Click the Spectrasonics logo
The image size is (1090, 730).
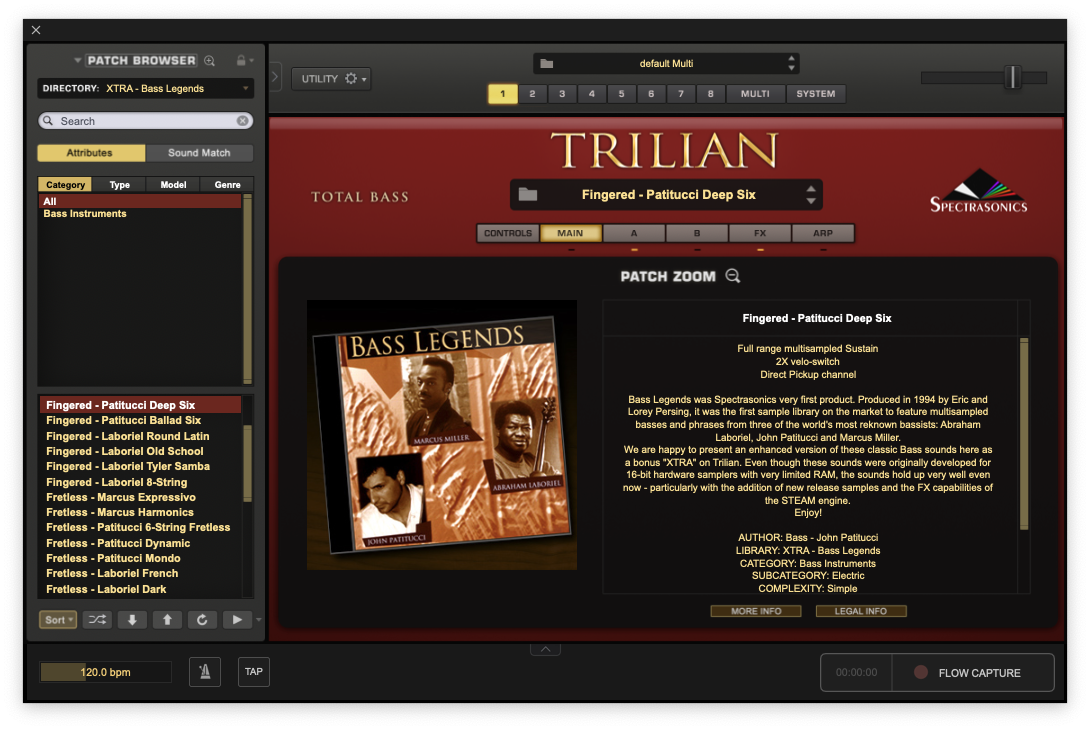point(979,190)
